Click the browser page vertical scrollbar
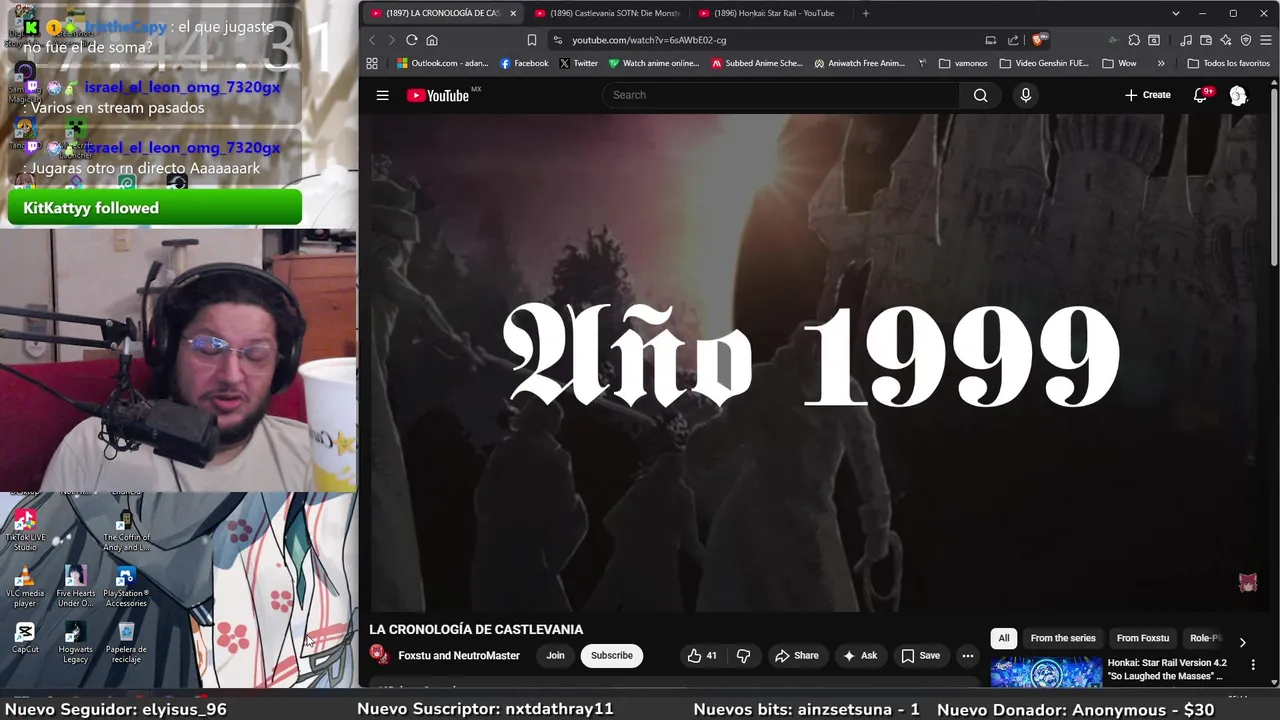 1274,176
